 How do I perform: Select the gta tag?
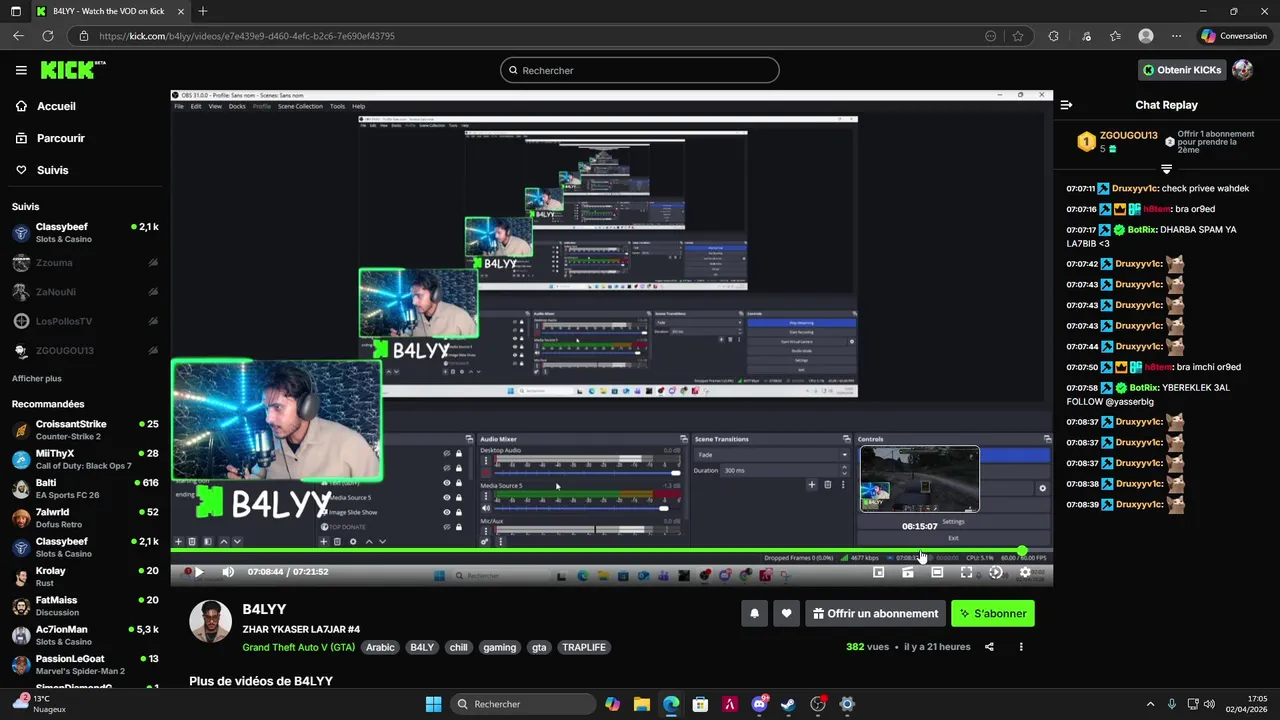(x=539, y=648)
